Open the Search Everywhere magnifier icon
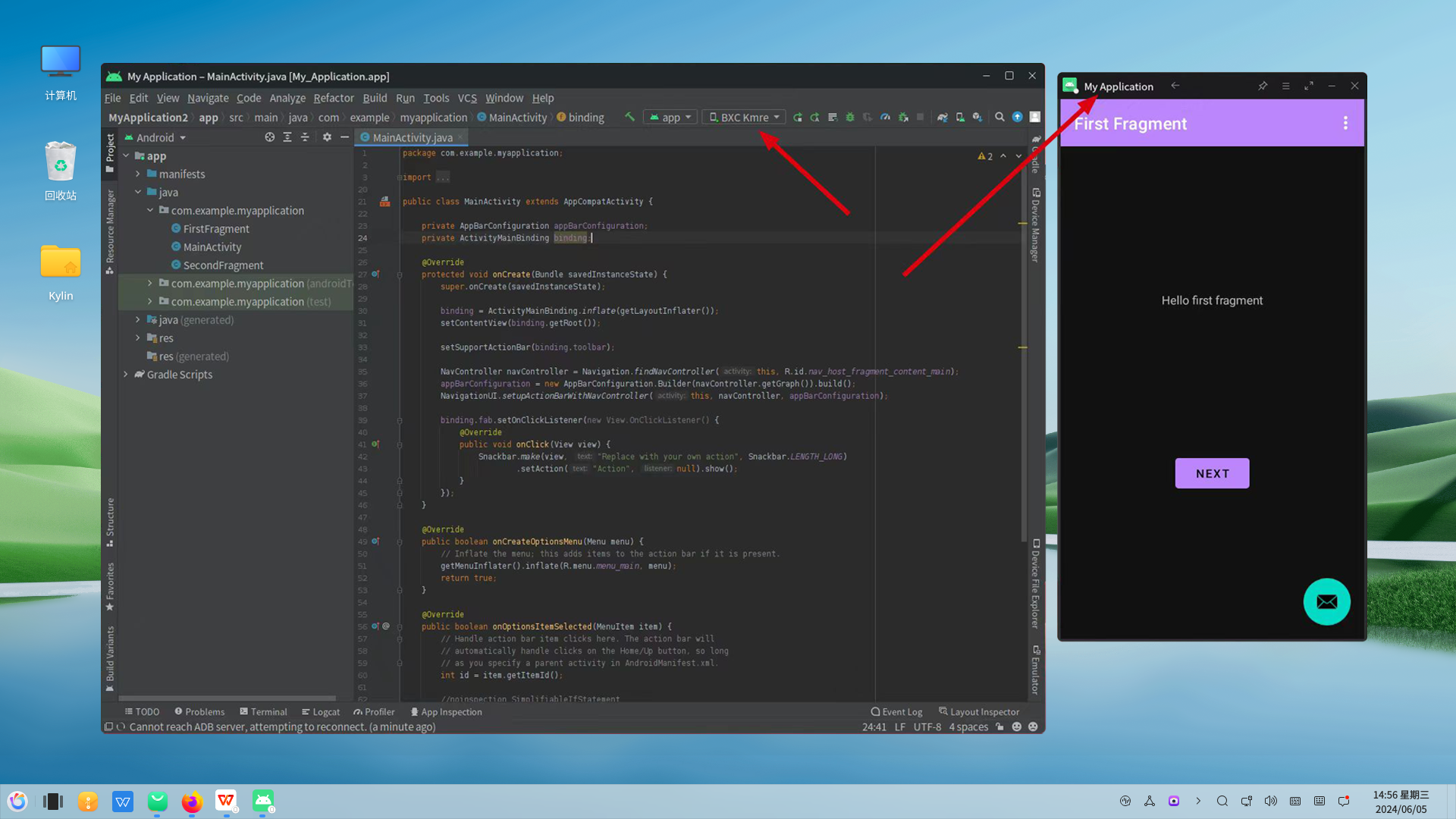Screen dimensions: 1456x819 coord(999,117)
